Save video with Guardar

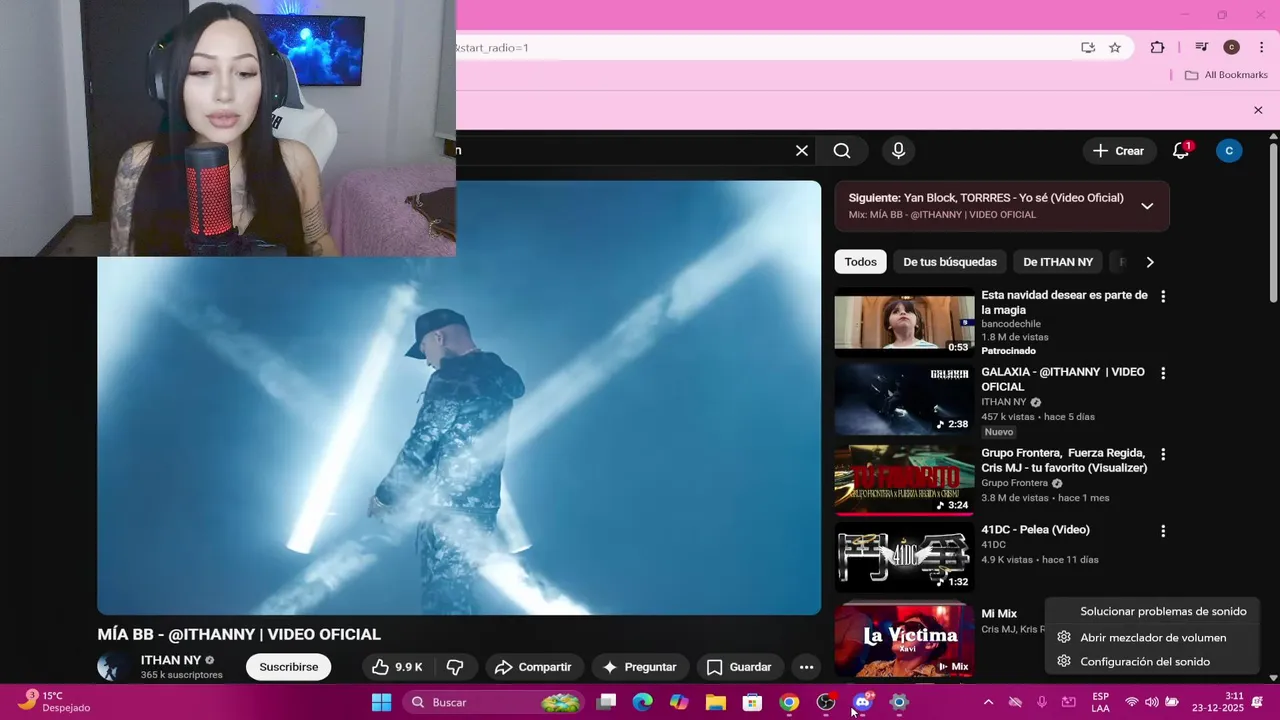(x=739, y=667)
